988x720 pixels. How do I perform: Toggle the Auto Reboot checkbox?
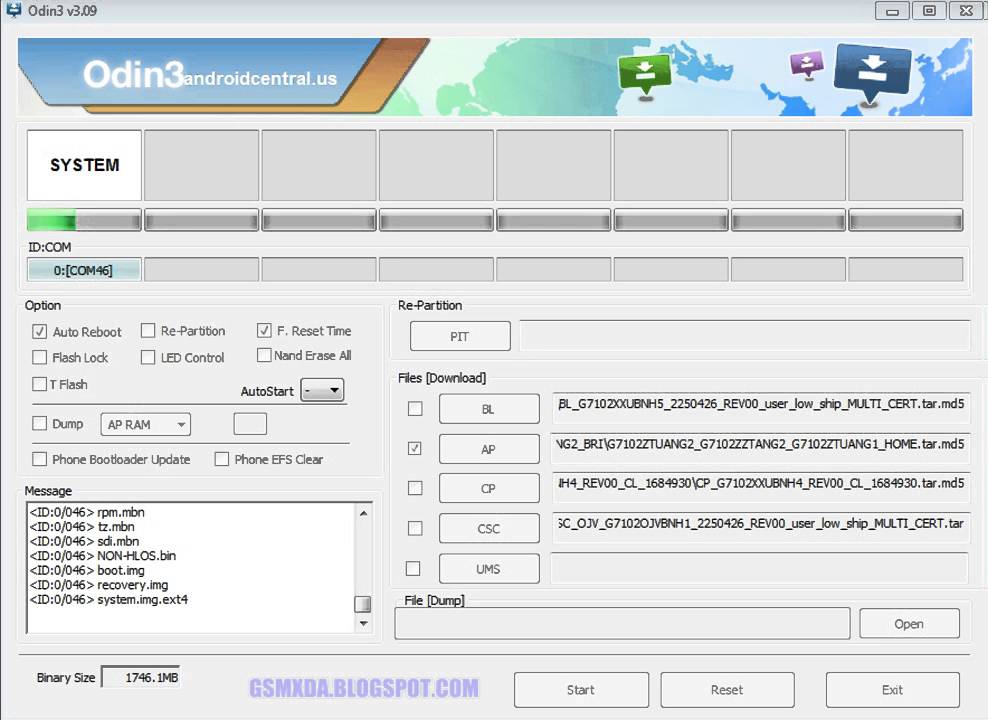pyautogui.click(x=40, y=331)
